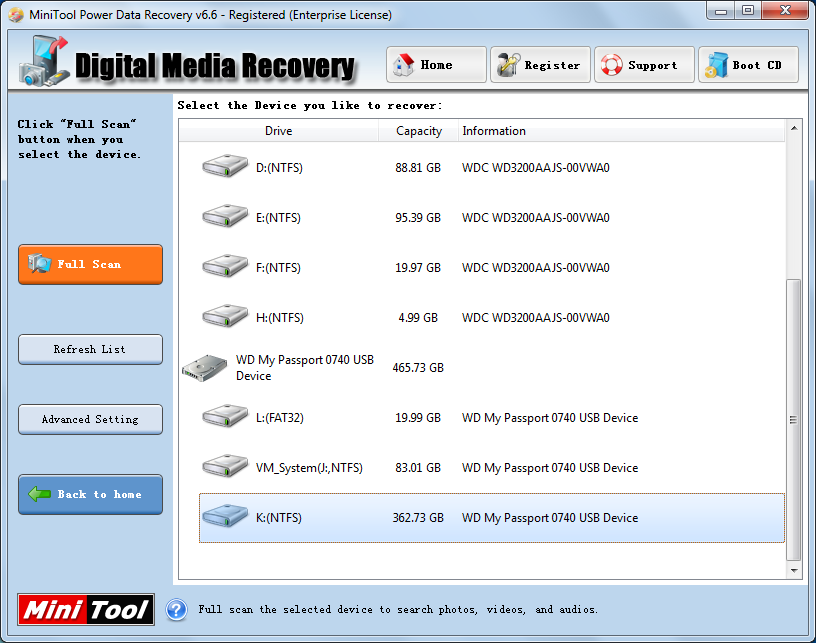Click the app icon in the title bar

coord(16,15)
